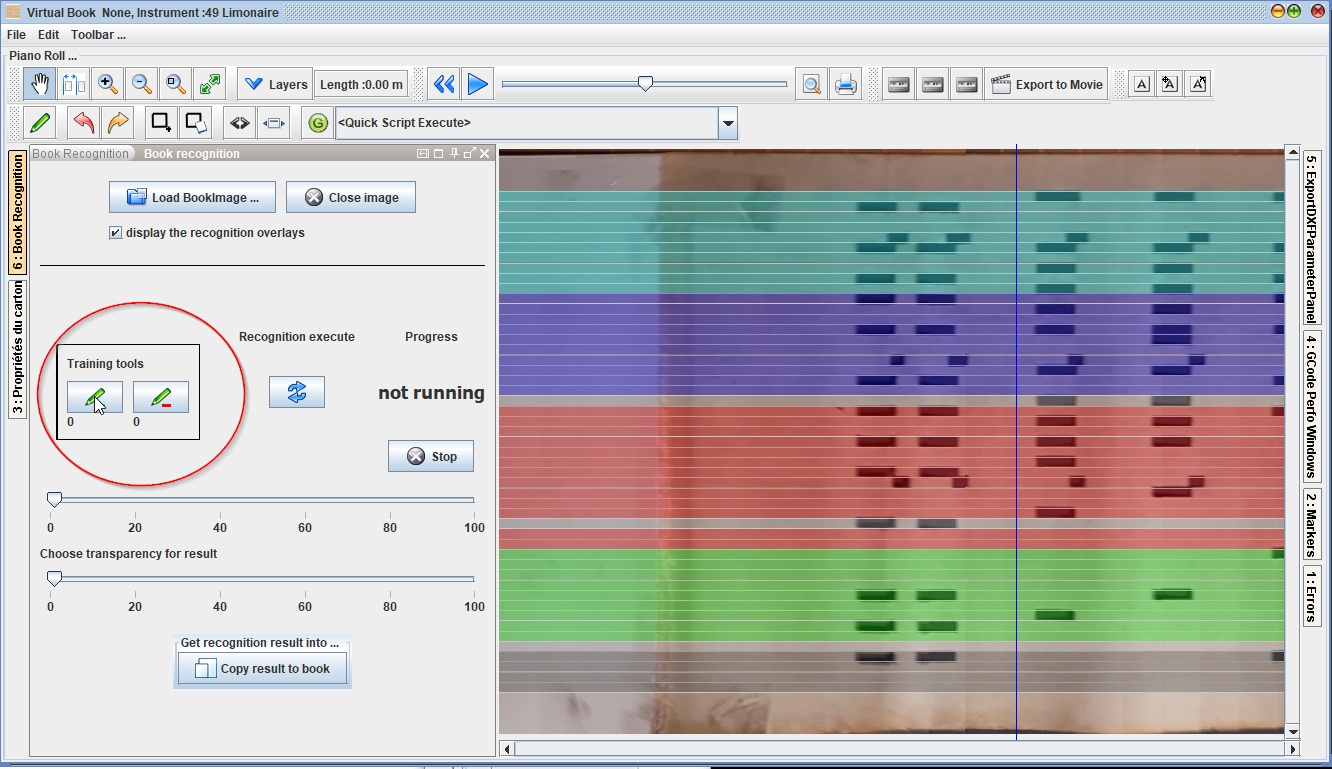Run recognition with the blue refresh button
This screenshot has width=1332, height=769.
297,392
